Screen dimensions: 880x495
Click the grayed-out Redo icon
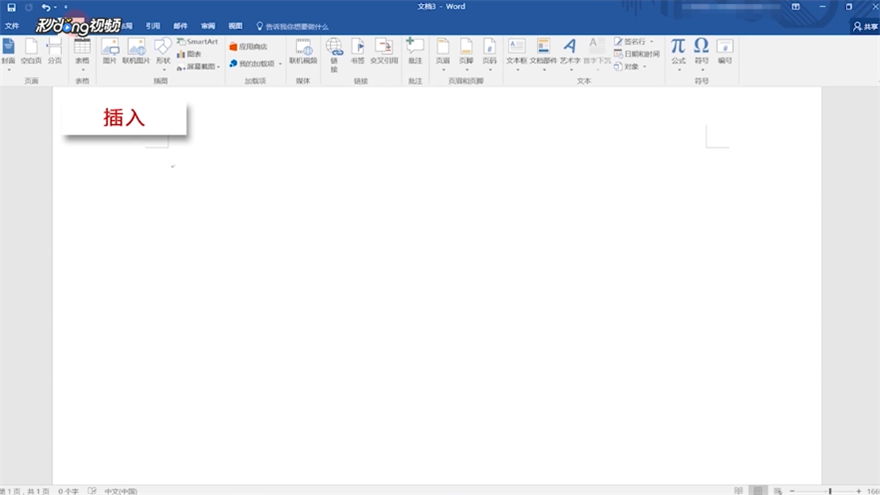(x=29, y=7)
